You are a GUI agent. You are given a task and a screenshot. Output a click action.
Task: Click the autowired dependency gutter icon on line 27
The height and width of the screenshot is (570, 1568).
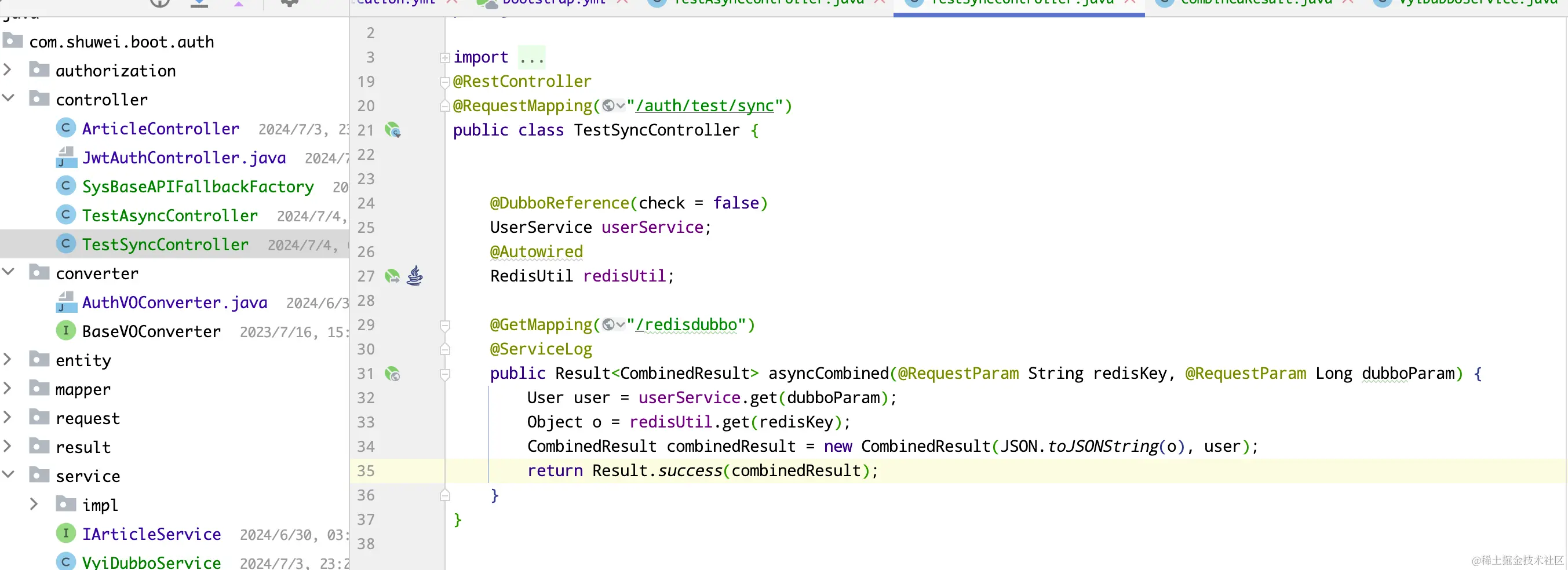(393, 276)
